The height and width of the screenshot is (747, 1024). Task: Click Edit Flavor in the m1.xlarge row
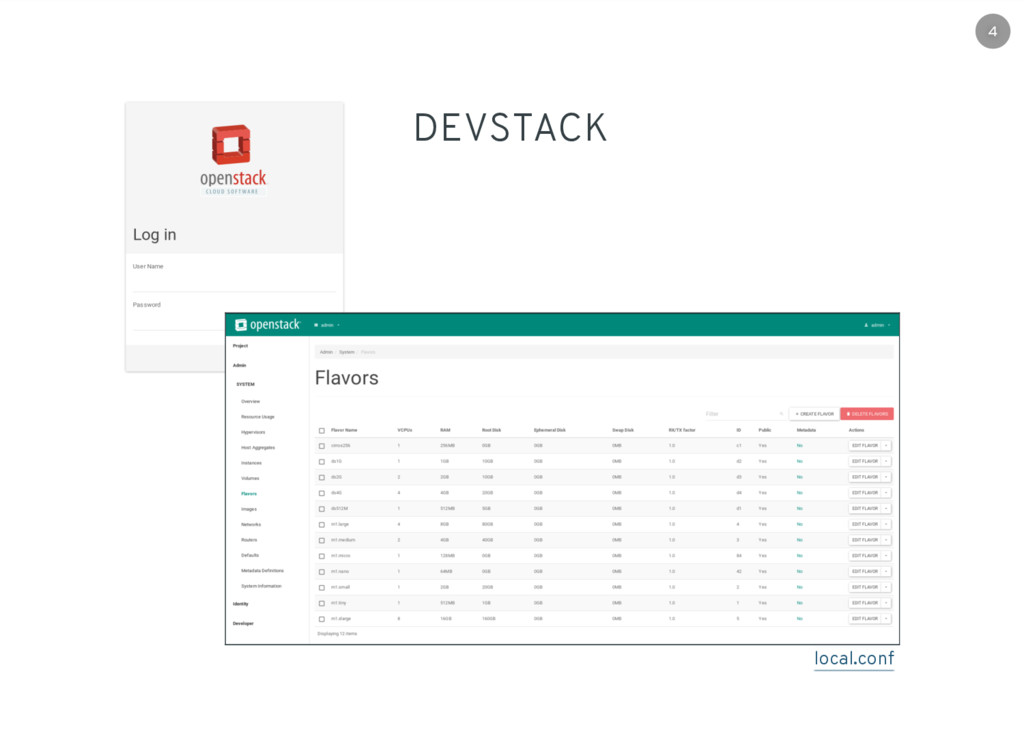coord(865,618)
